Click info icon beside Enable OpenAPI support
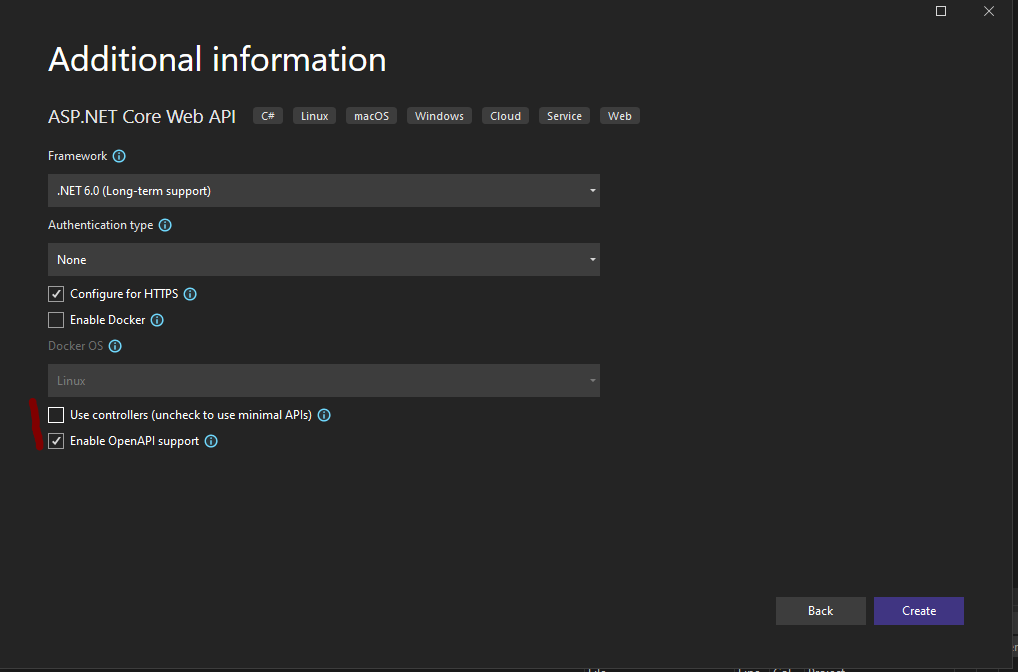This screenshot has width=1018, height=672. coord(211,441)
